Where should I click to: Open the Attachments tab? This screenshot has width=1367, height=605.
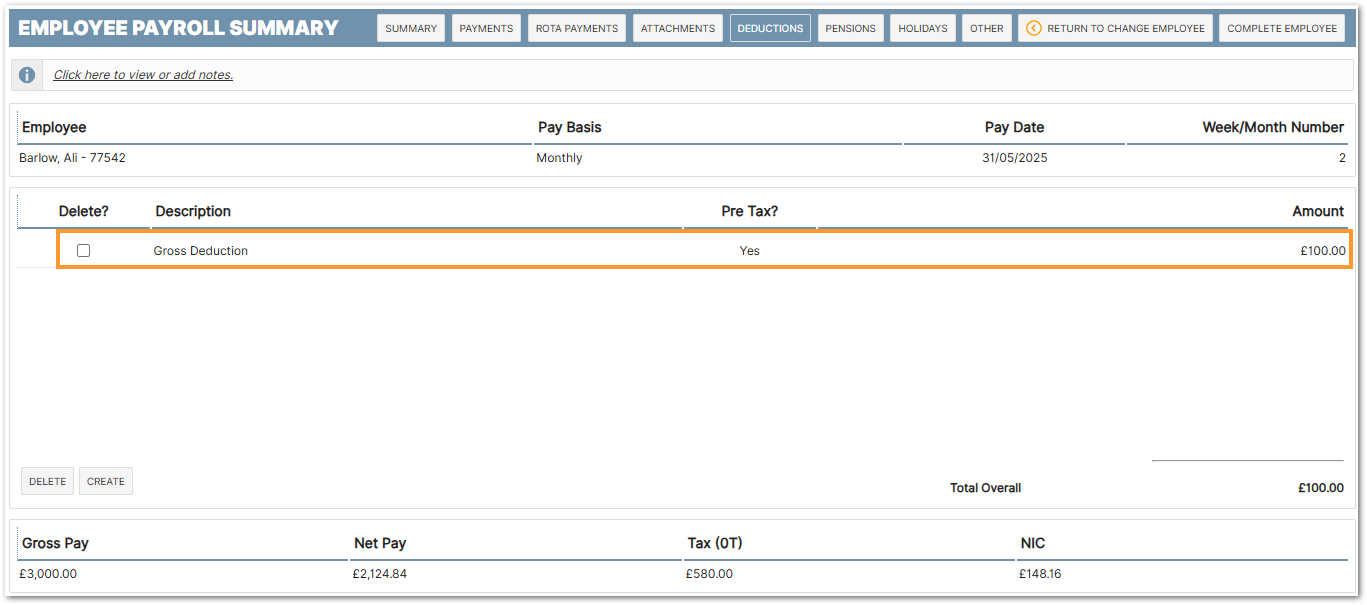[678, 28]
